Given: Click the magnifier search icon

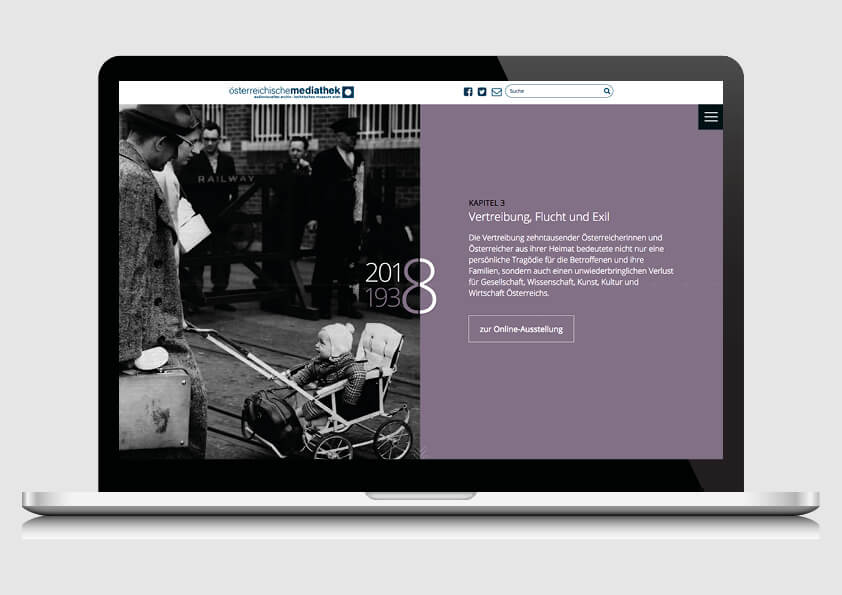Looking at the screenshot, I should pos(607,91).
